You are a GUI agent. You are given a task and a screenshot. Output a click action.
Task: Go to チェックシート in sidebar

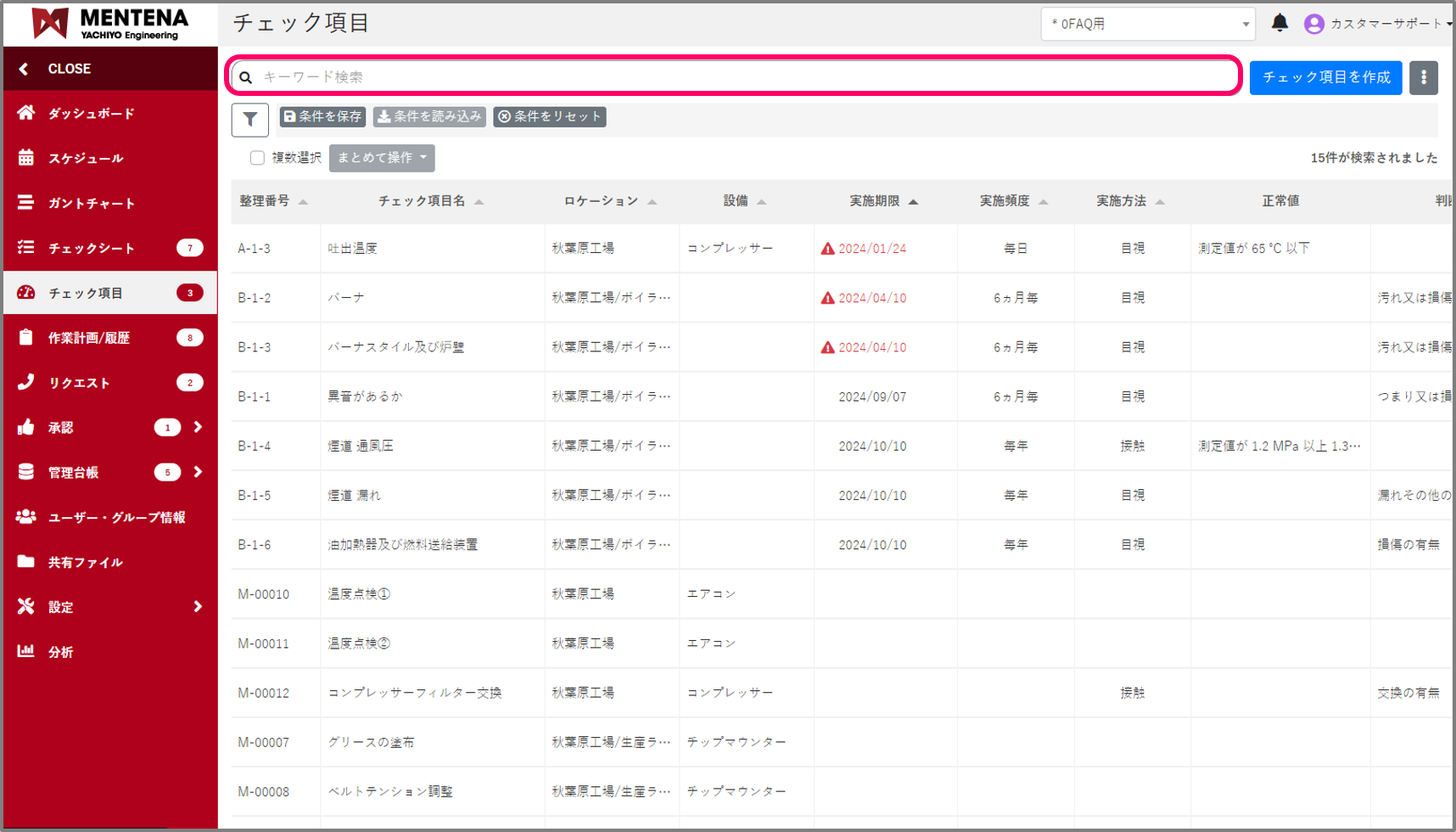(92, 248)
